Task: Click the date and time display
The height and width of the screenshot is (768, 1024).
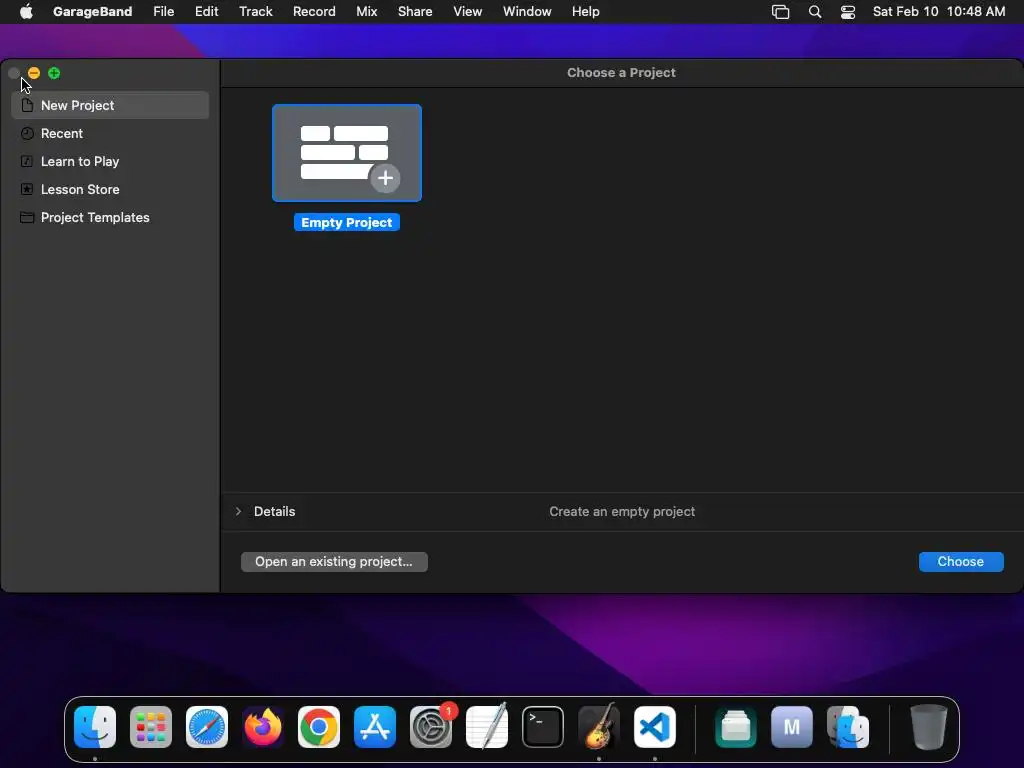Action: pos(938,12)
